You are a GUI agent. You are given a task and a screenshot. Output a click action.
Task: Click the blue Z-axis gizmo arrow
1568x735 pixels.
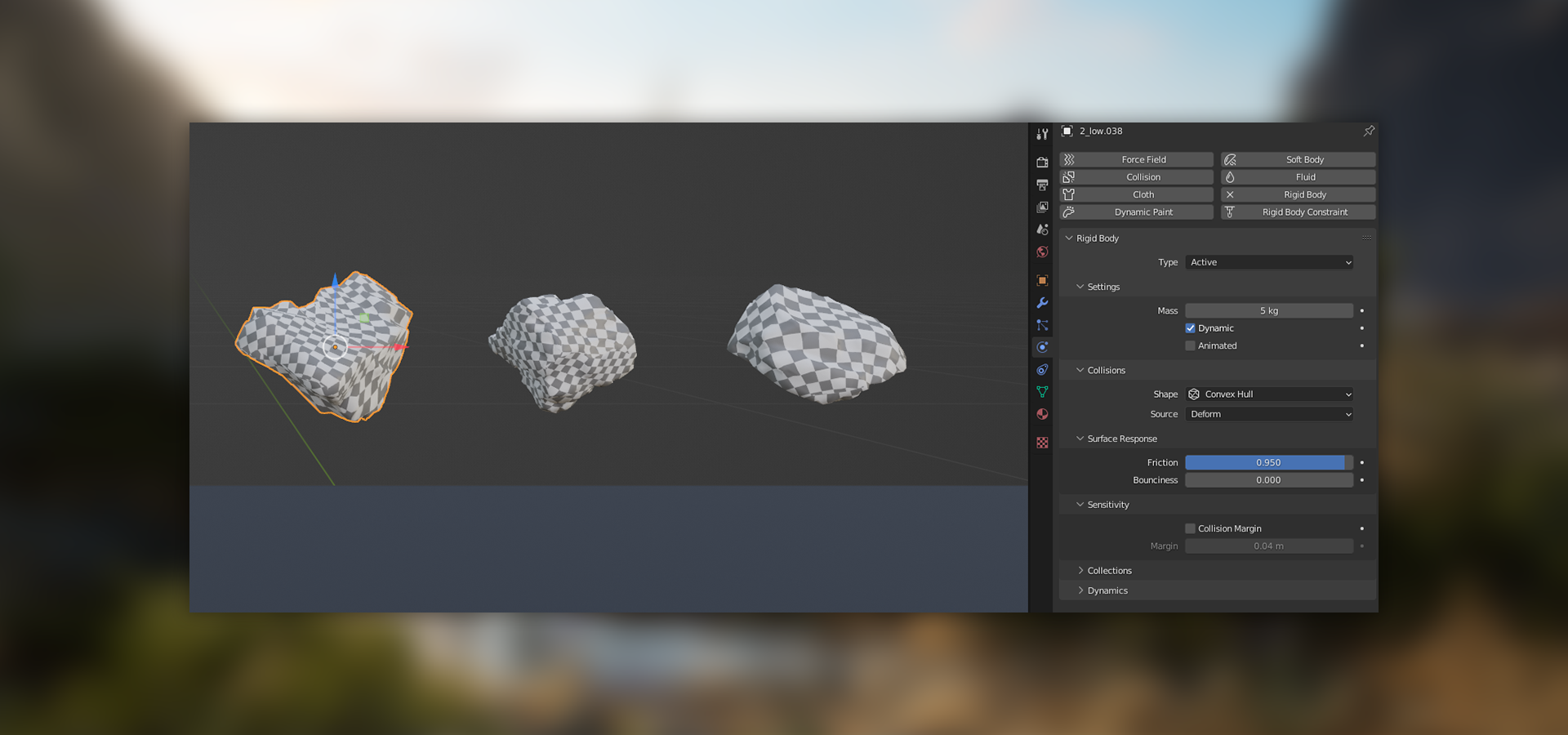tap(335, 282)
